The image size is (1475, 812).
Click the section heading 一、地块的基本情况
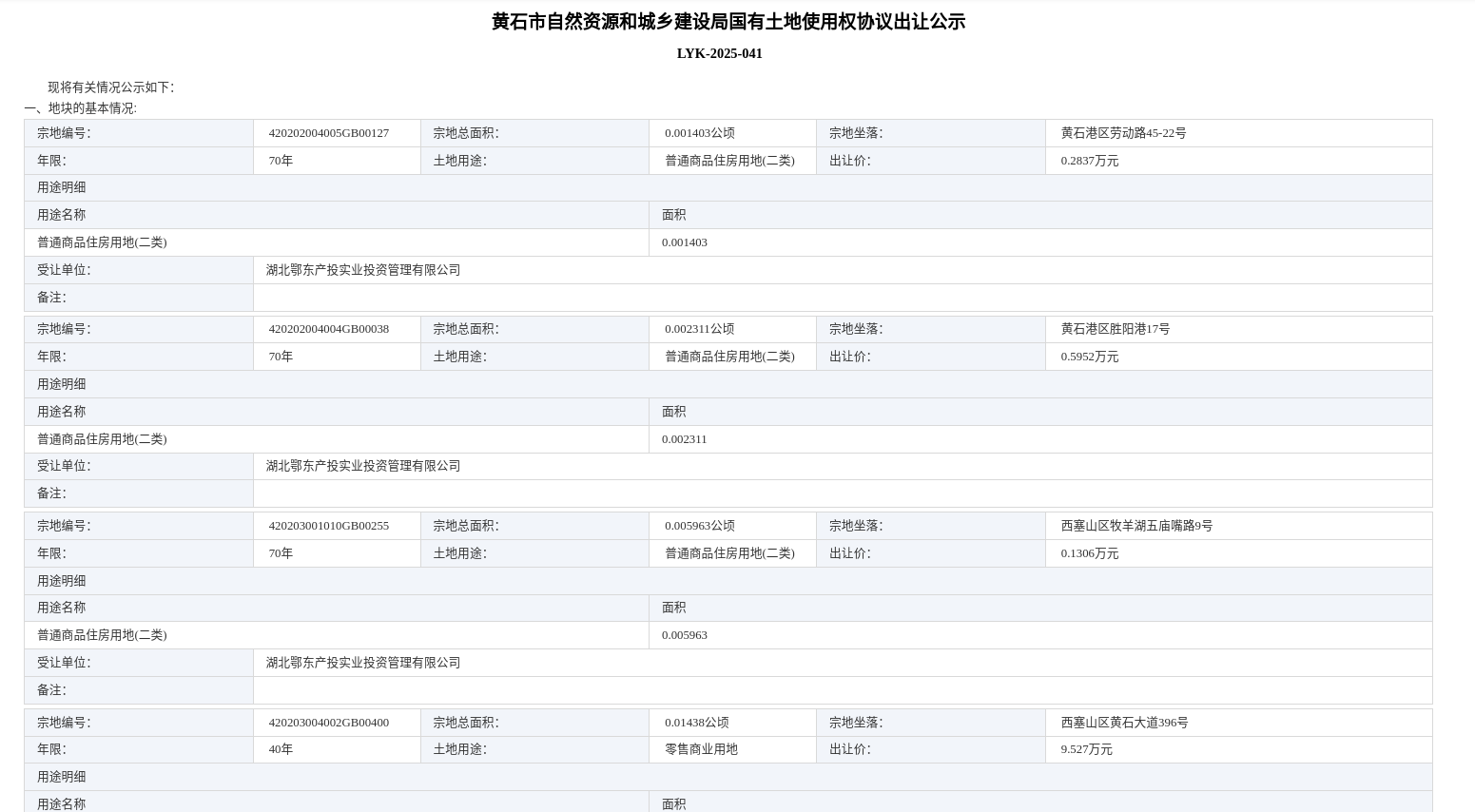[x=81, y=108]
